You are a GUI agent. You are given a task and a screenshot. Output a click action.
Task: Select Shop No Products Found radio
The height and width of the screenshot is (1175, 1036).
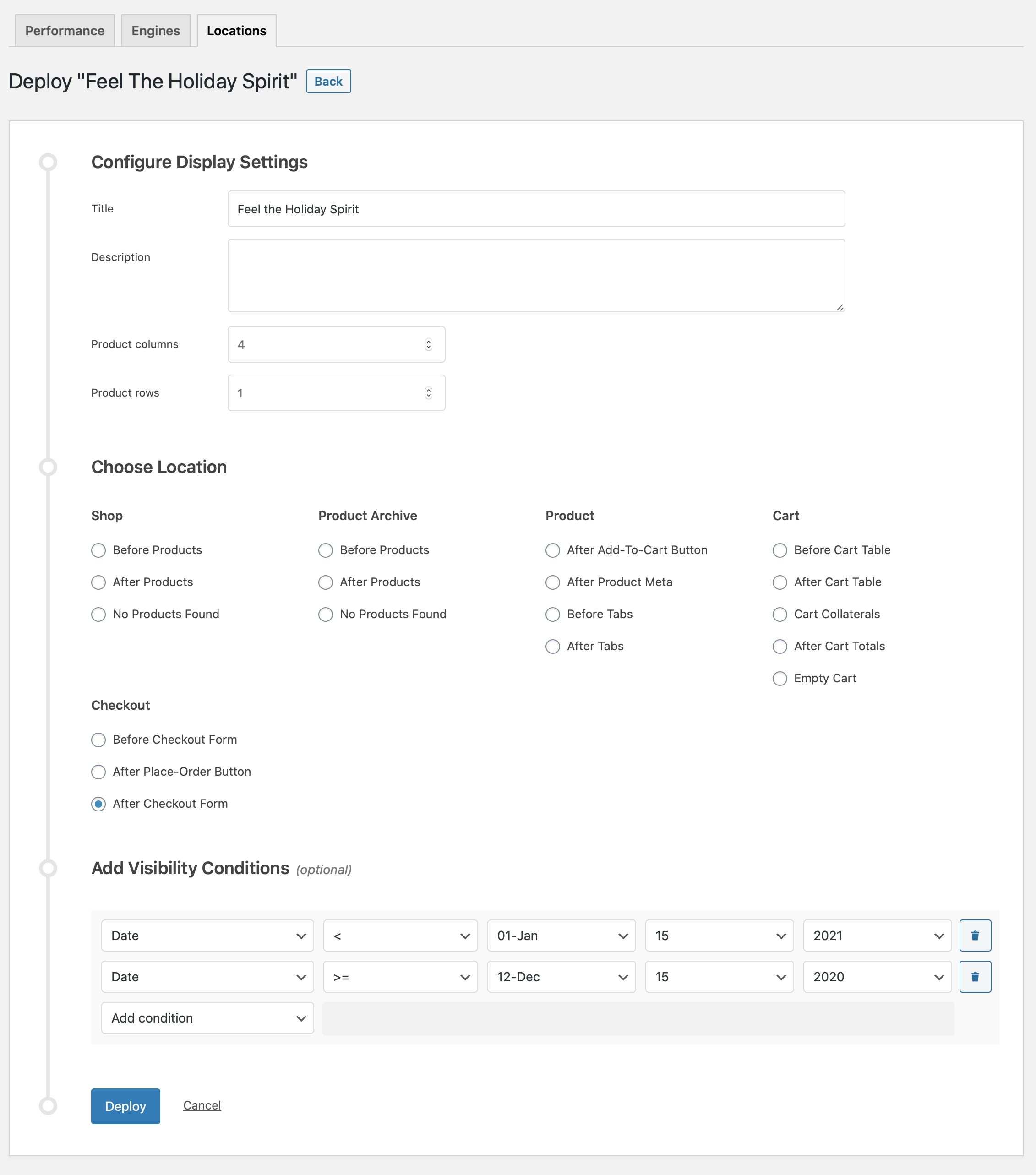98,615
